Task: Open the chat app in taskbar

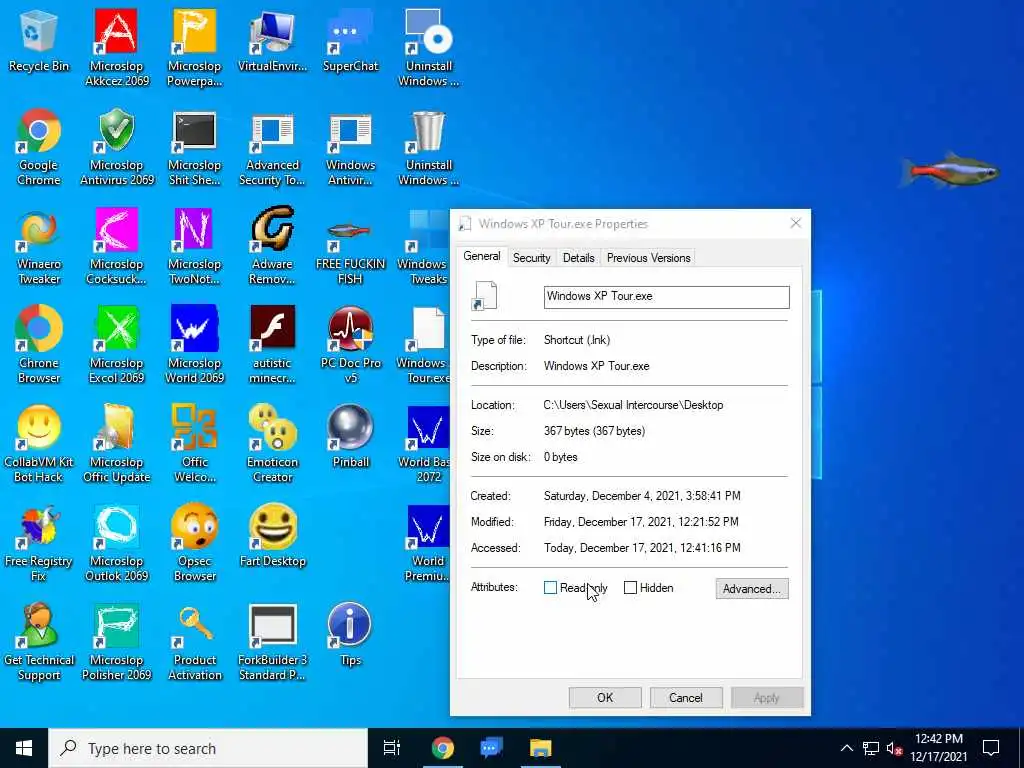Action: click(x=491, y=748)
